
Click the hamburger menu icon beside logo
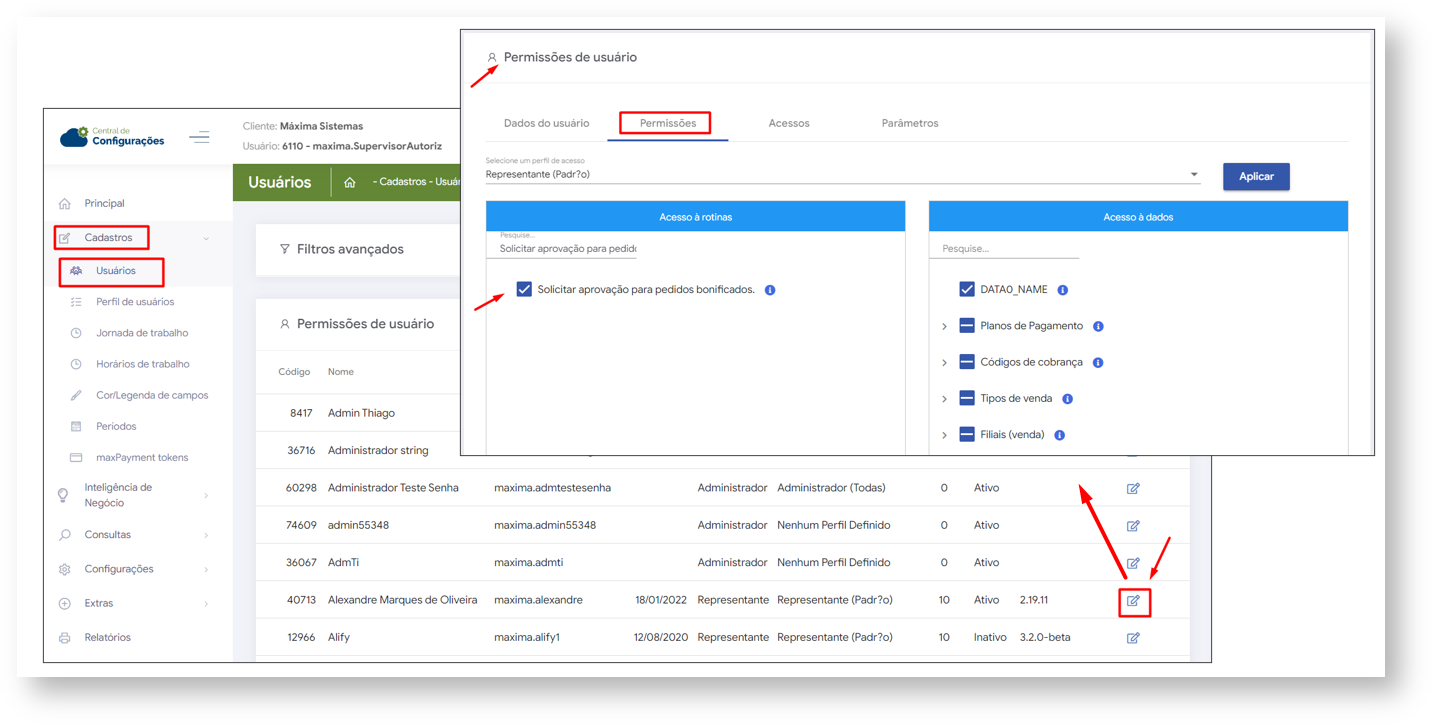pyautogui.click(x=199, y=137)
